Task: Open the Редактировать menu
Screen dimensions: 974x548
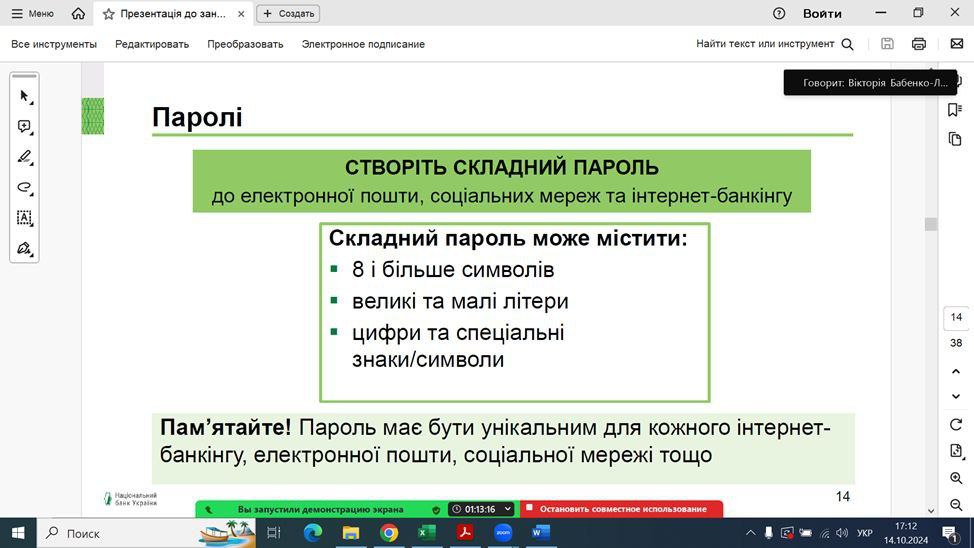Action: [152, 44]
